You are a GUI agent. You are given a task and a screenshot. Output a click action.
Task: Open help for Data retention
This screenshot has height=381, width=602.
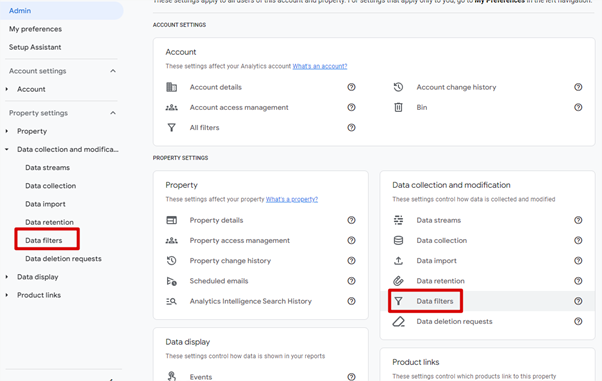point(578,281)
